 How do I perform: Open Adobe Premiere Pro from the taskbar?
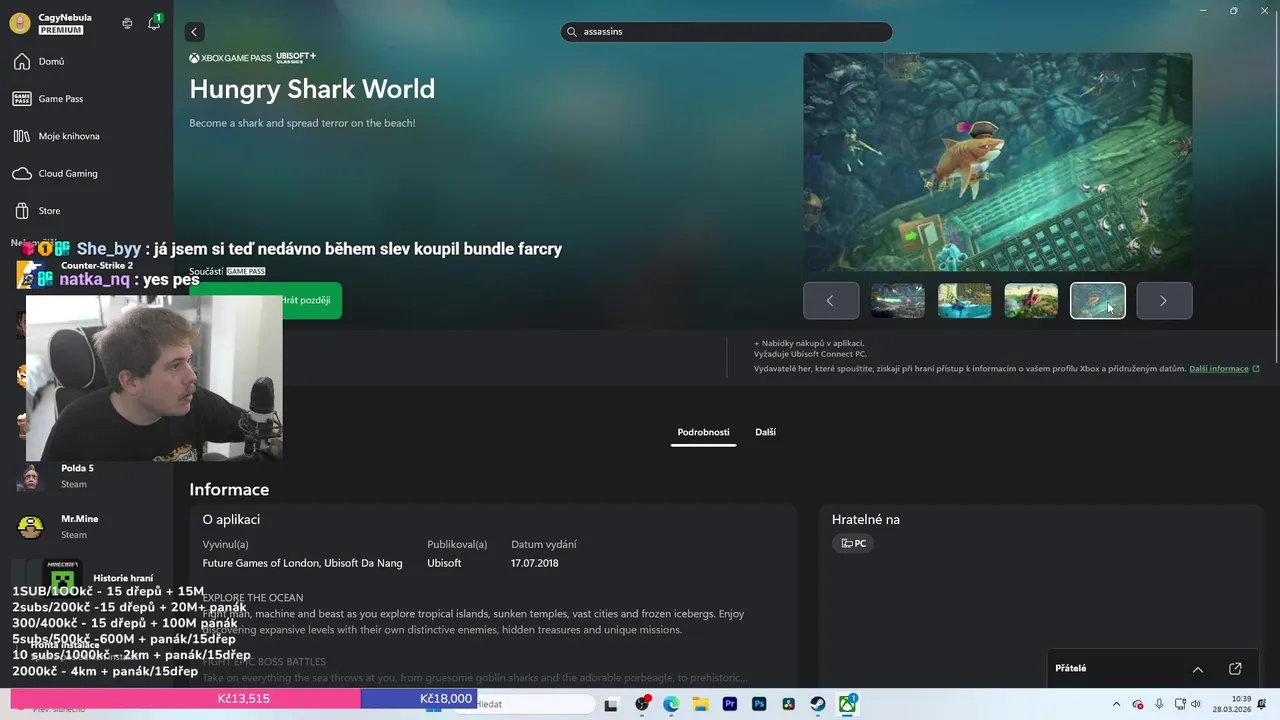(x=729, y=705)
